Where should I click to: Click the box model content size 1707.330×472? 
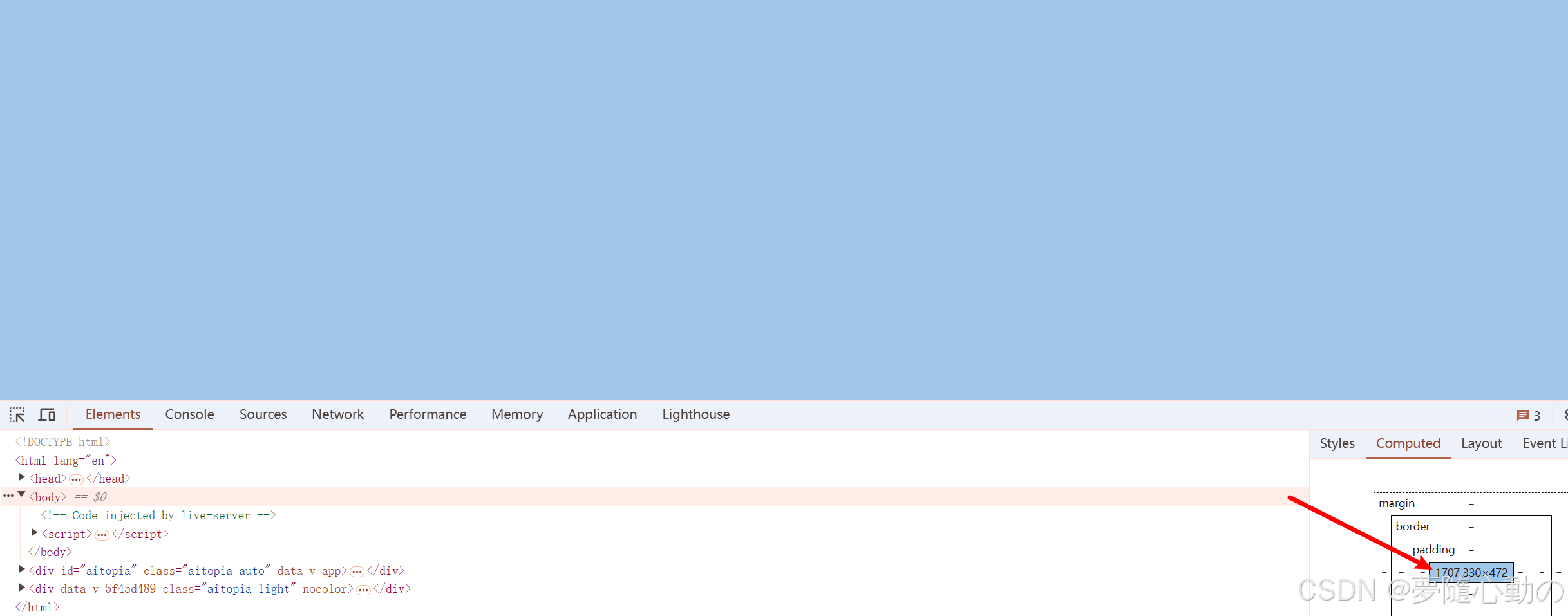pyautogui.click(x=1471, y=572)
